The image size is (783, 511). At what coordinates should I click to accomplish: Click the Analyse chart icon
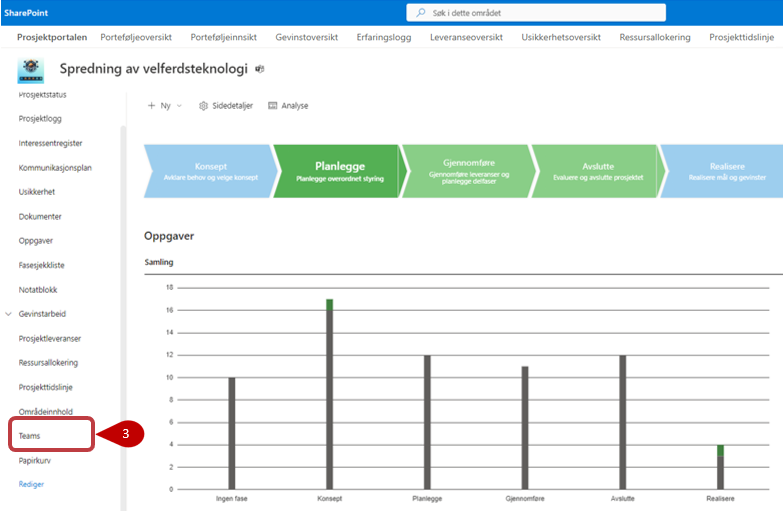(272, 105)
